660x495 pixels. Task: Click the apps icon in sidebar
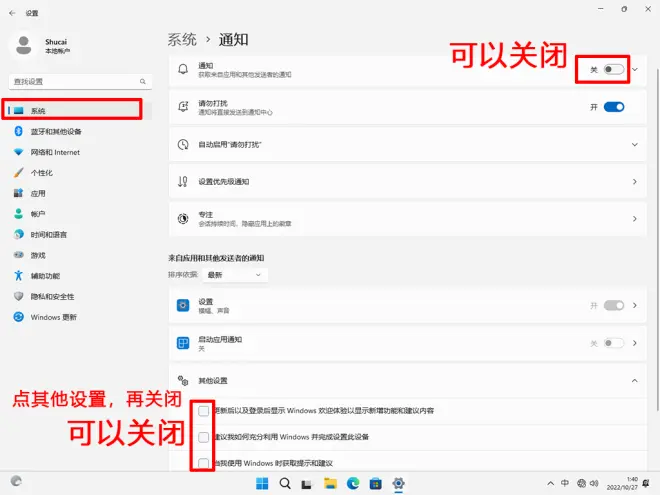tap(18, 193)
